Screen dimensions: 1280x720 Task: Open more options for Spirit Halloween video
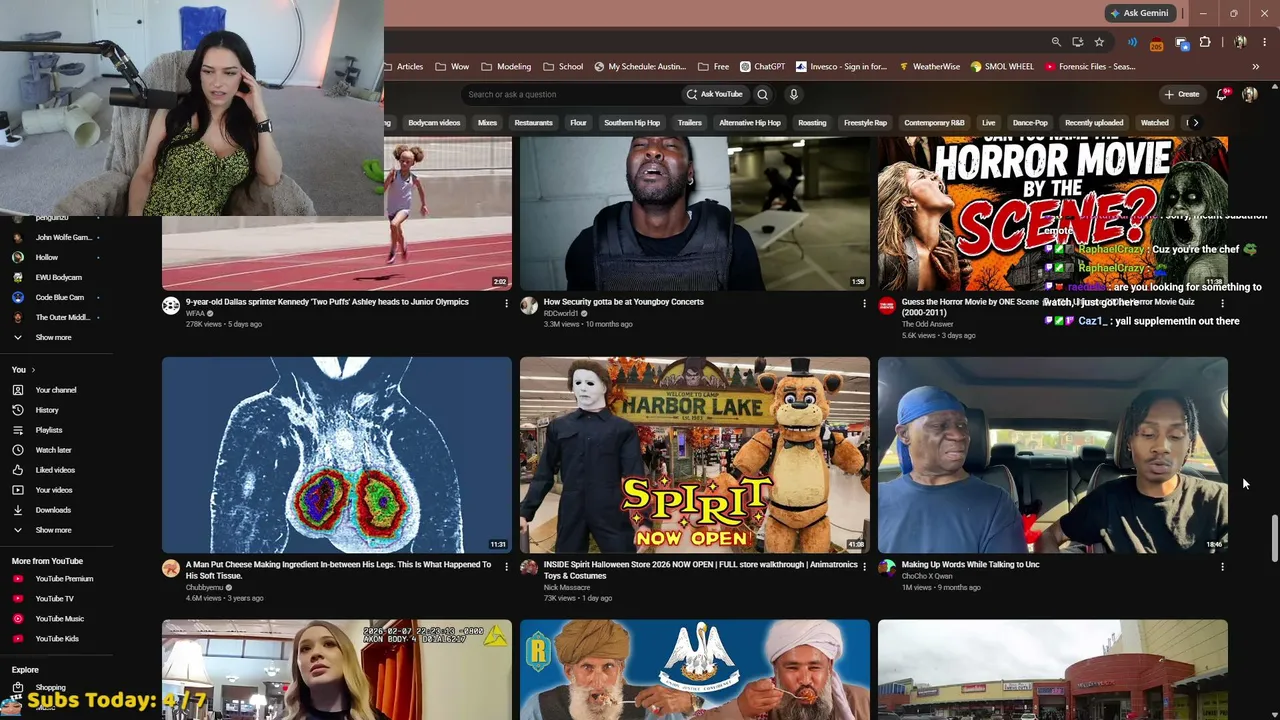(864, 566)
